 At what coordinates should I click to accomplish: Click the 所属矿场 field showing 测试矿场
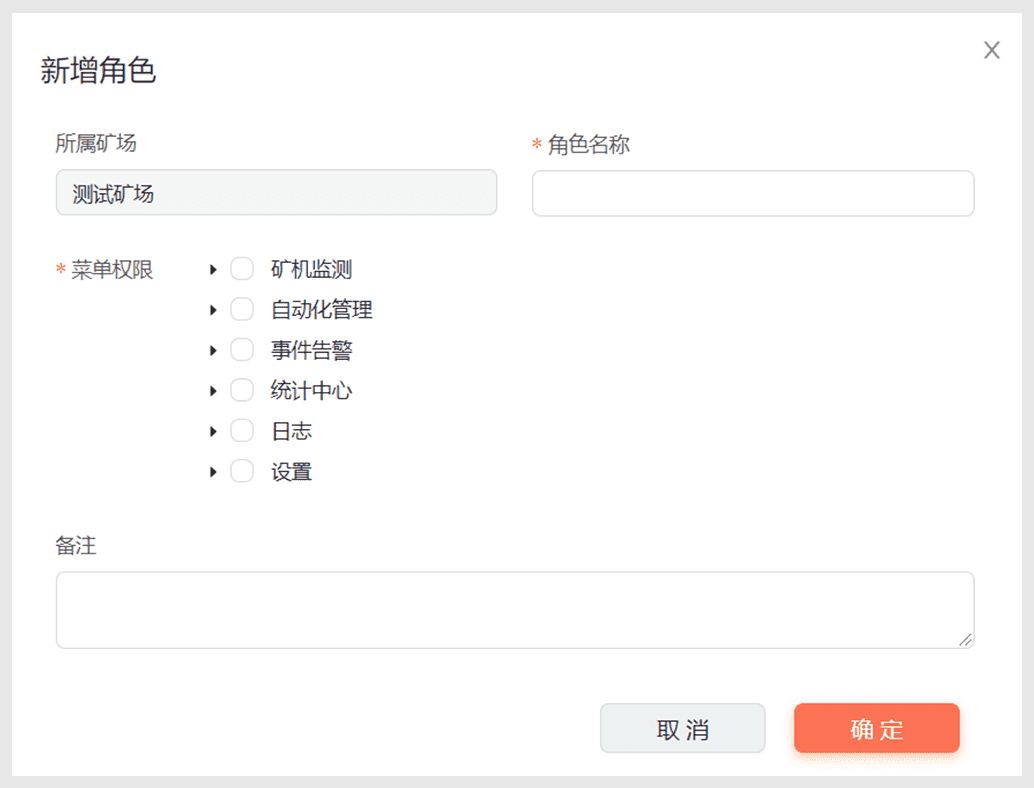[276, 193]
